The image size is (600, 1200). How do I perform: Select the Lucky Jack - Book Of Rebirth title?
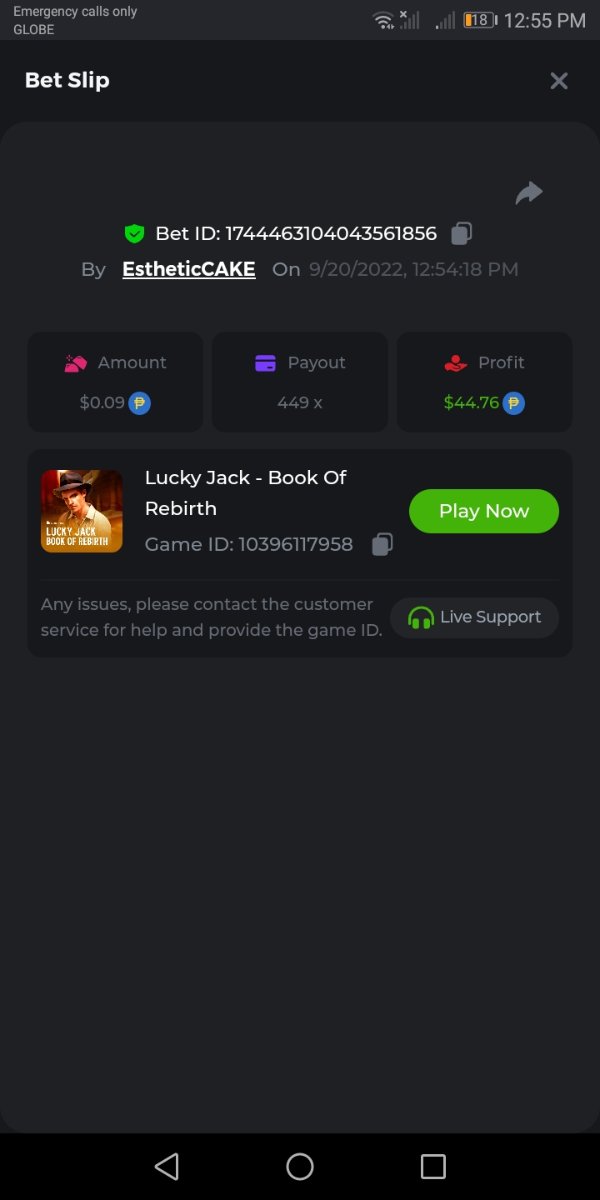pos(245,492)
